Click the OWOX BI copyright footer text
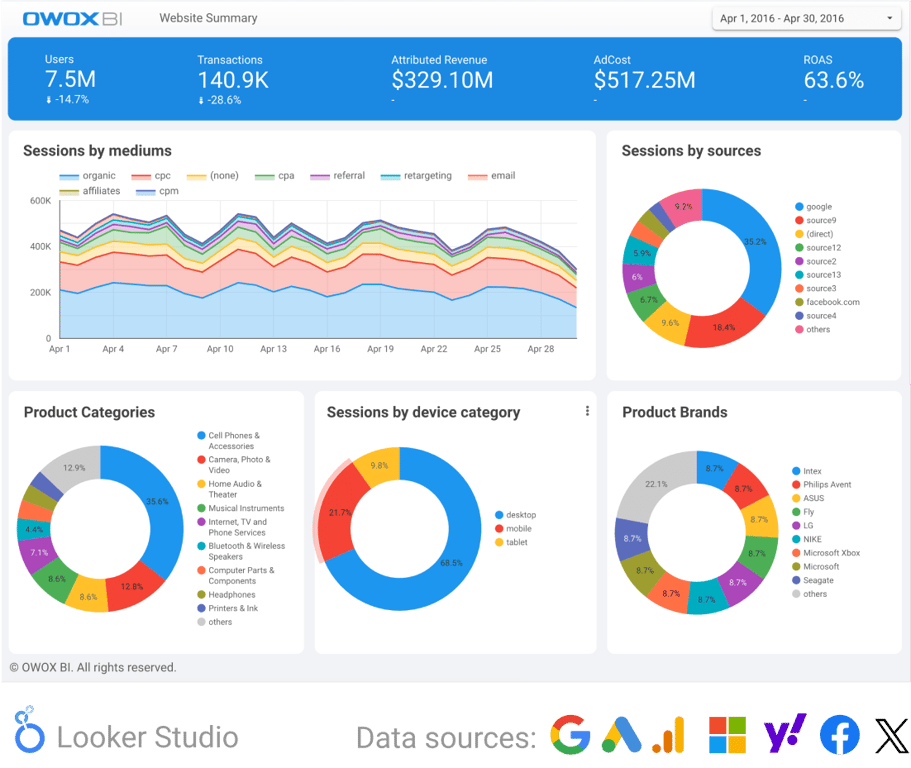This screenshot has width=911, height=768. click(93, 667)
